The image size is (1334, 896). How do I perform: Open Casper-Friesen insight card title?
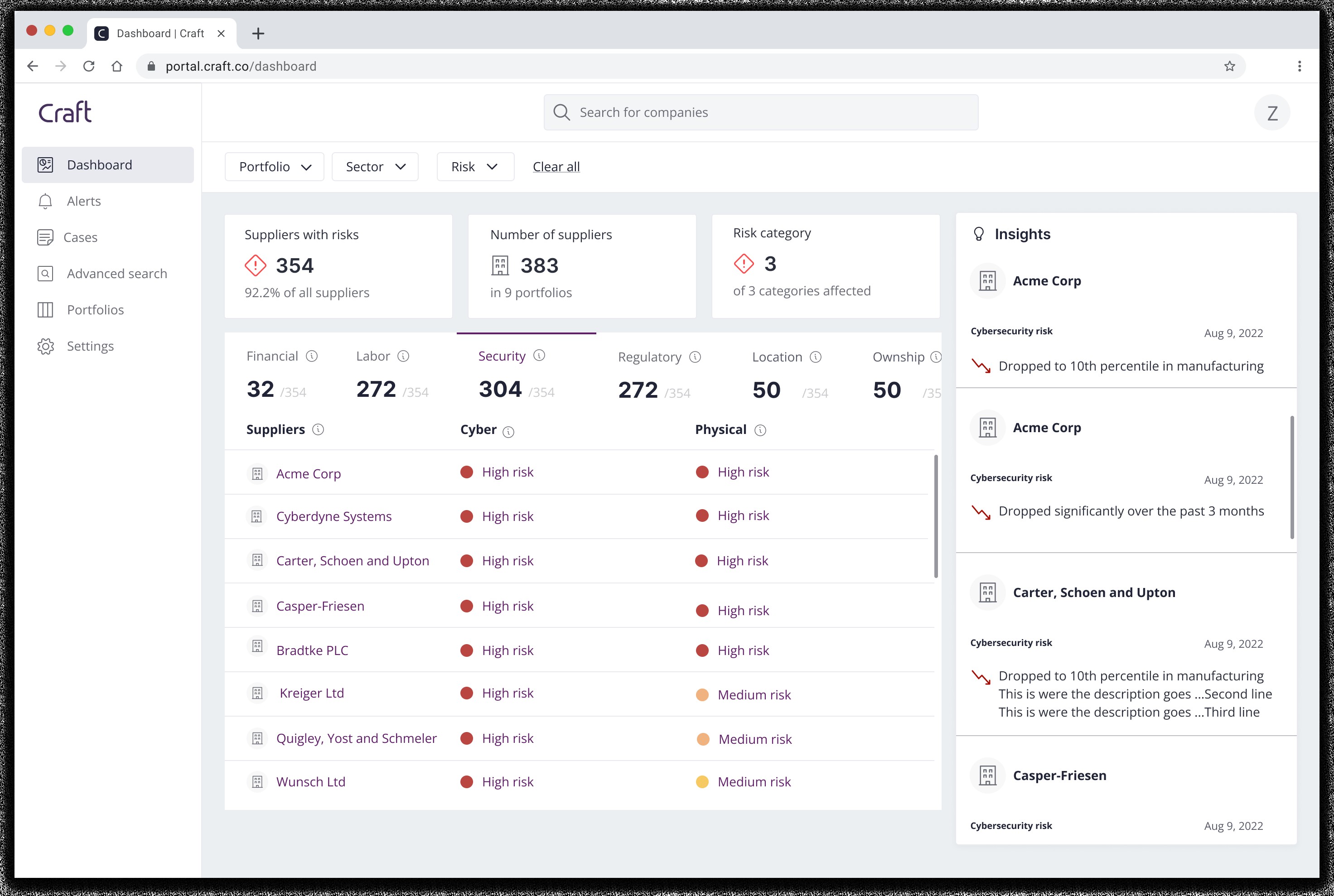1059,776
